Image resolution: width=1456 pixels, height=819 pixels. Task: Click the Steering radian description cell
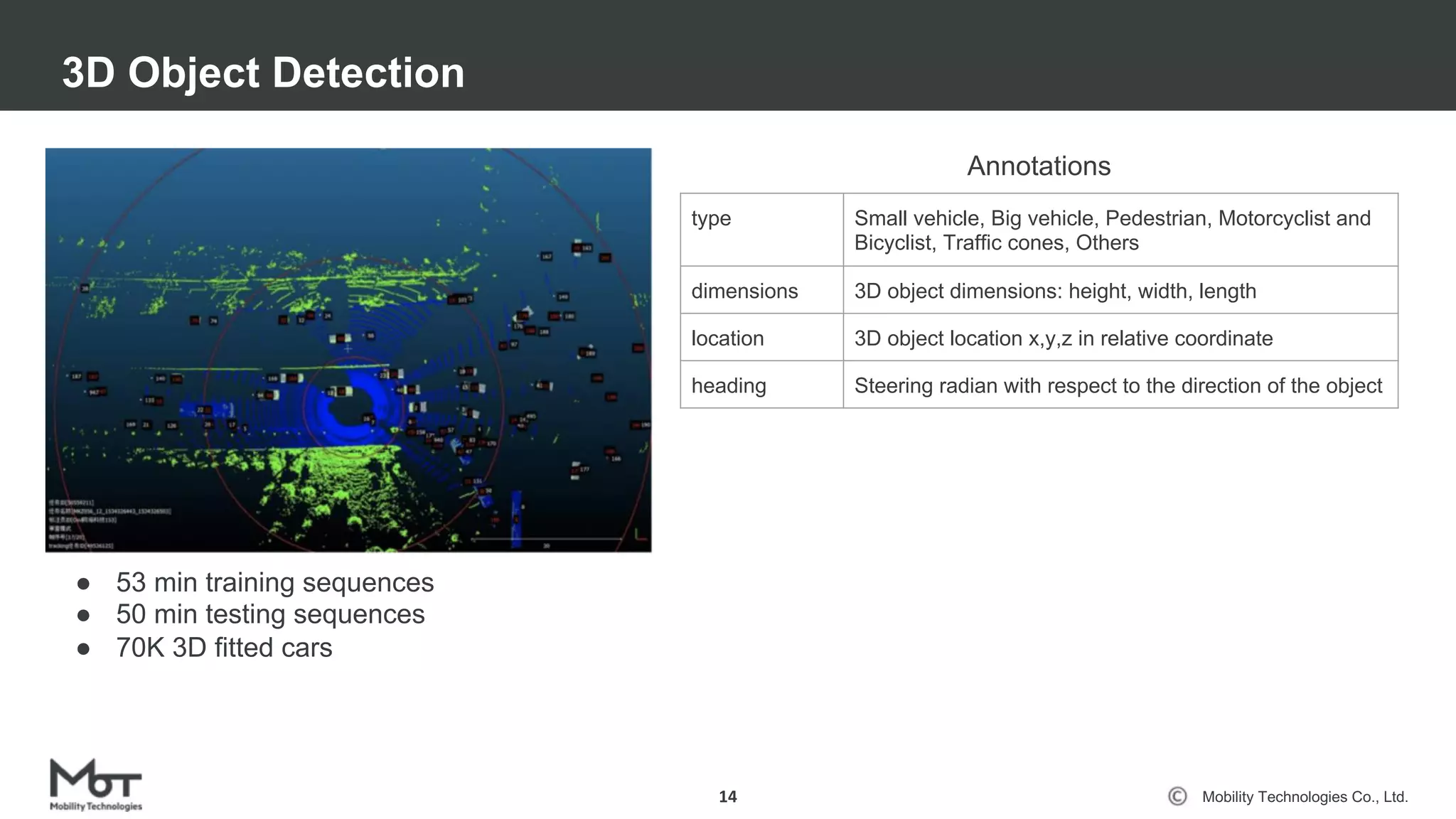click(x=1120, y=385)
